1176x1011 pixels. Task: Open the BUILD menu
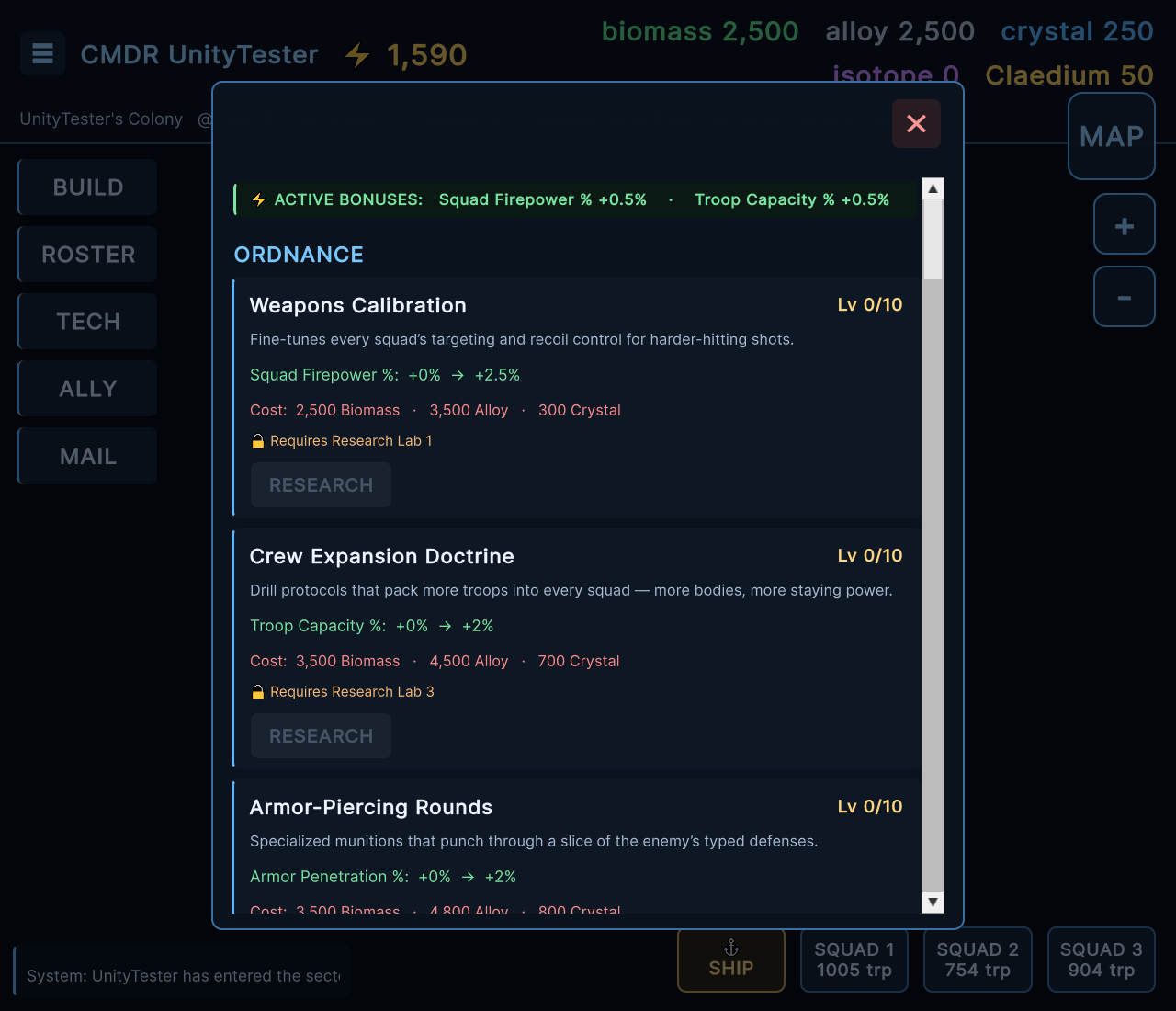[87, 187]
